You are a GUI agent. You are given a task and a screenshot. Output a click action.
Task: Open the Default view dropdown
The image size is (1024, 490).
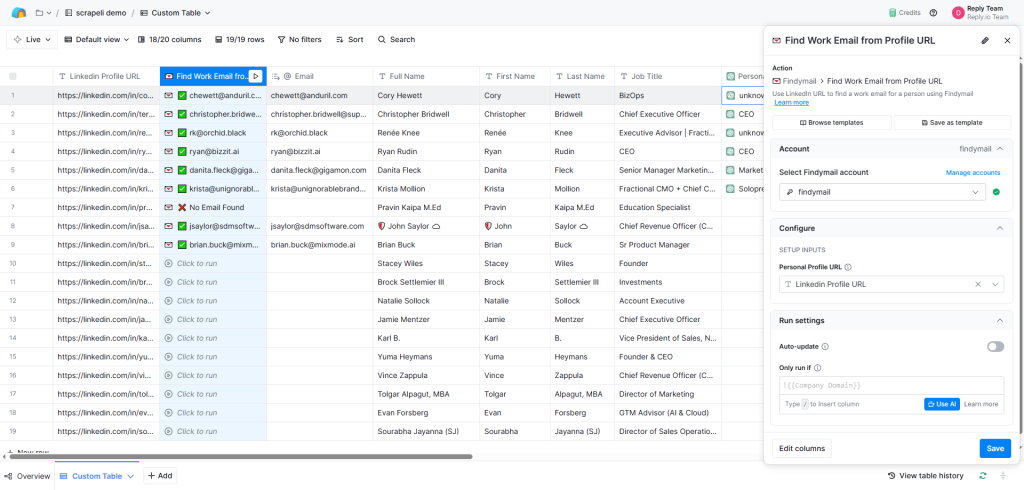coord(97,40)
